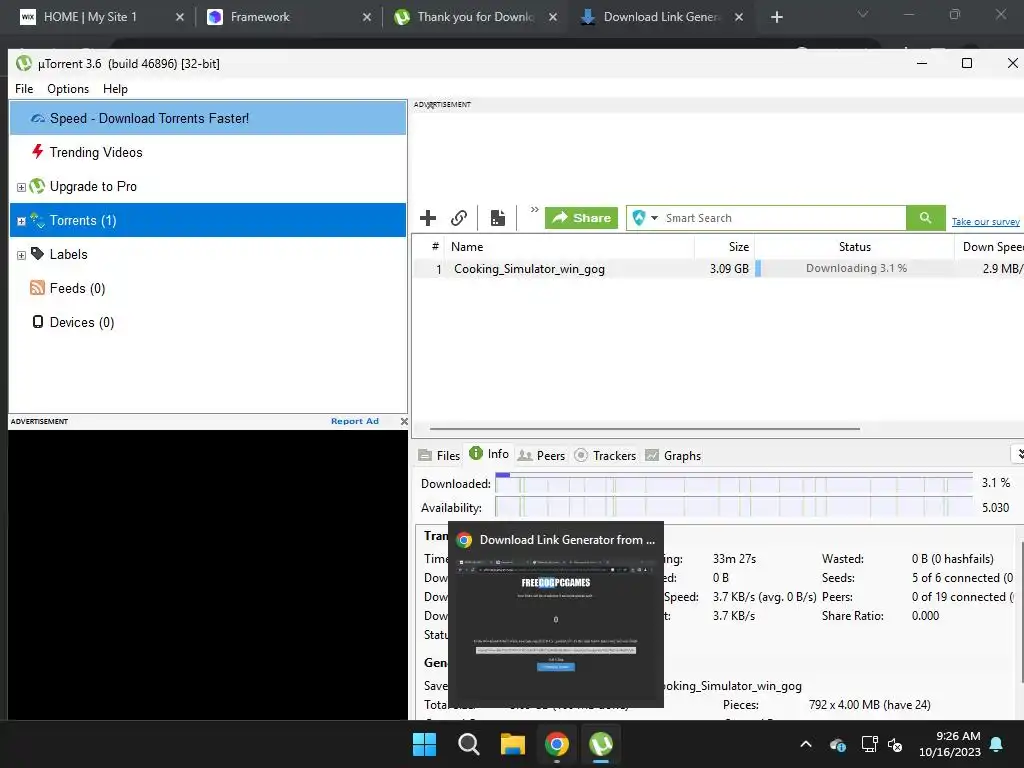Click the horizontal scrollbar under torrent list
Screen dimensions: 1024x768
(x=645, y=429)
